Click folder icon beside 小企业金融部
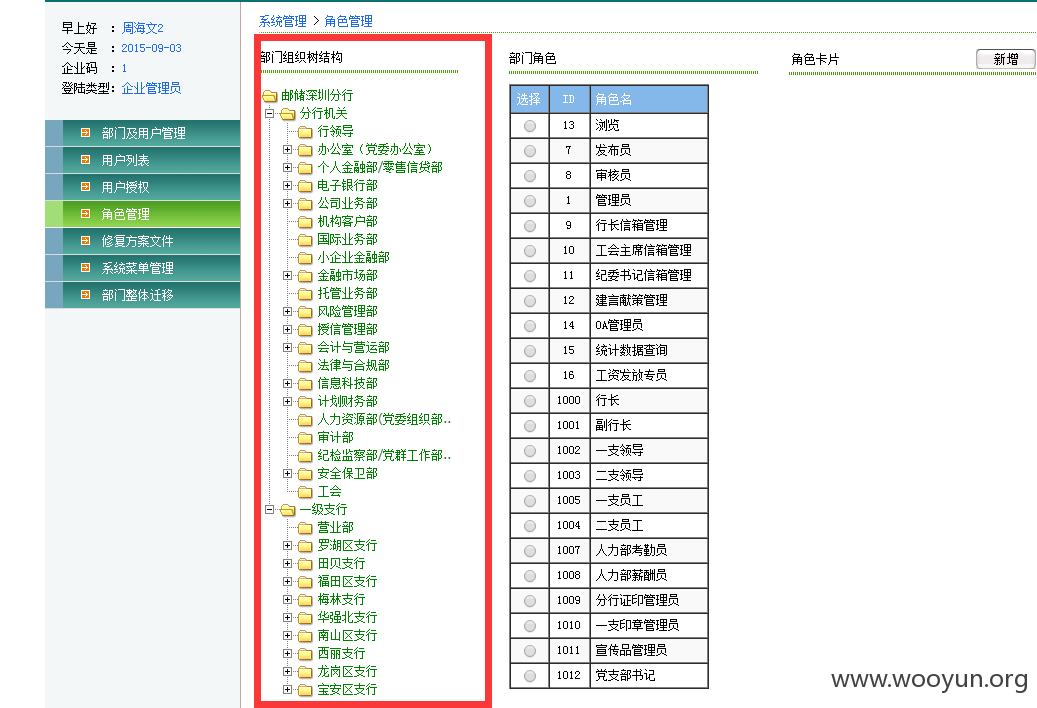Screen dimensions: 1037x708 click(305, 257)
